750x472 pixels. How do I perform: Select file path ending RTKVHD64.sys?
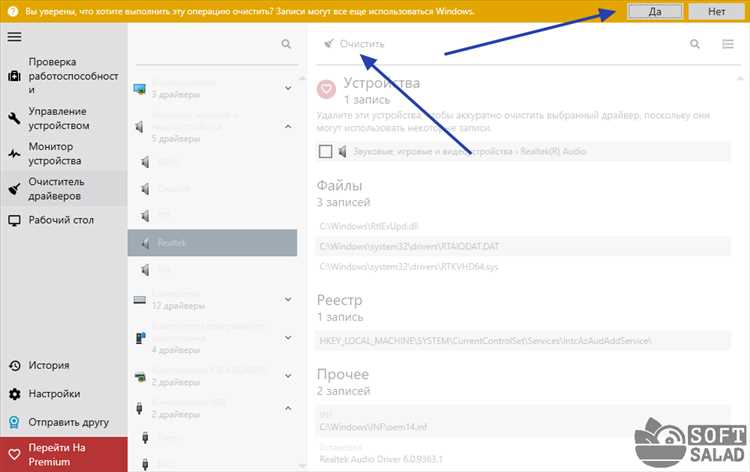[523, 267]
